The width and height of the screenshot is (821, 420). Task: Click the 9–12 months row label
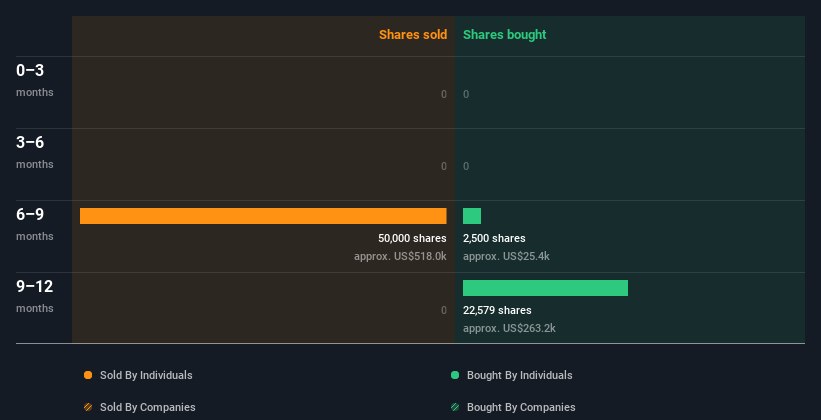point(35,296)
